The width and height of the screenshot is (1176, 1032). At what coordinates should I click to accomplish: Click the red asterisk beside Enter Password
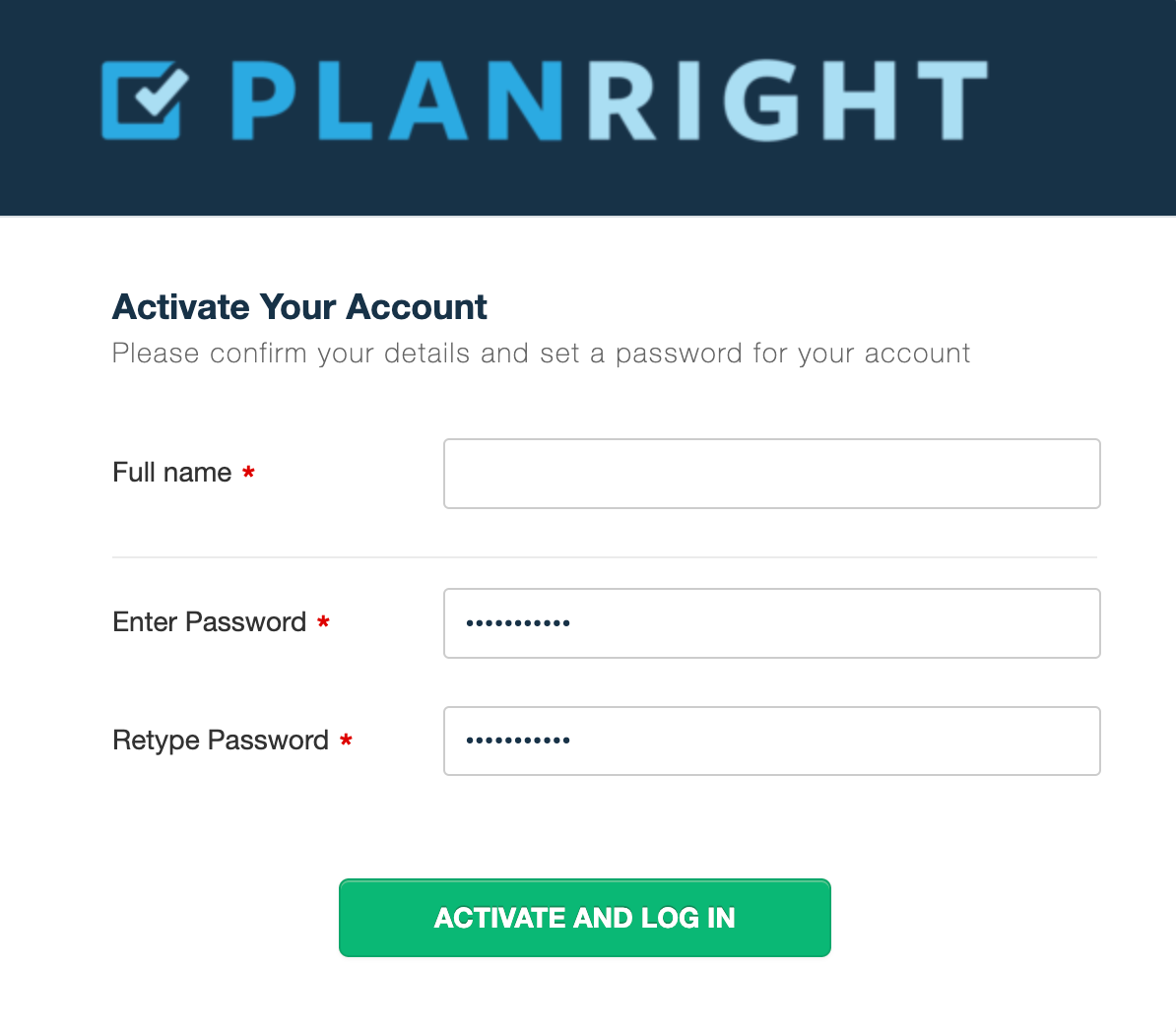(323, 623)
